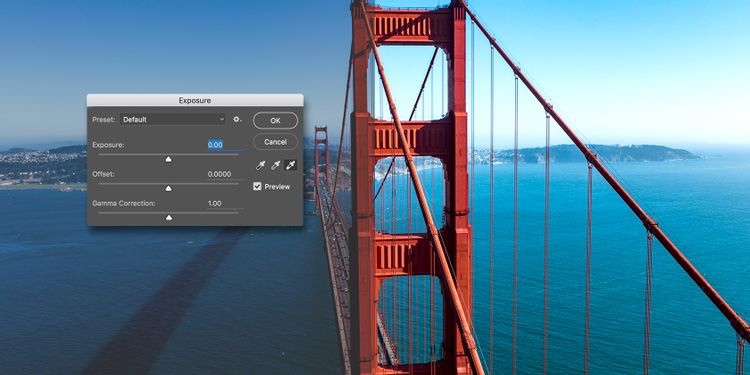The height and width of the screenshot is (375, 750).
Task: Click the distant headland on the right
Action: coord(598,154)
